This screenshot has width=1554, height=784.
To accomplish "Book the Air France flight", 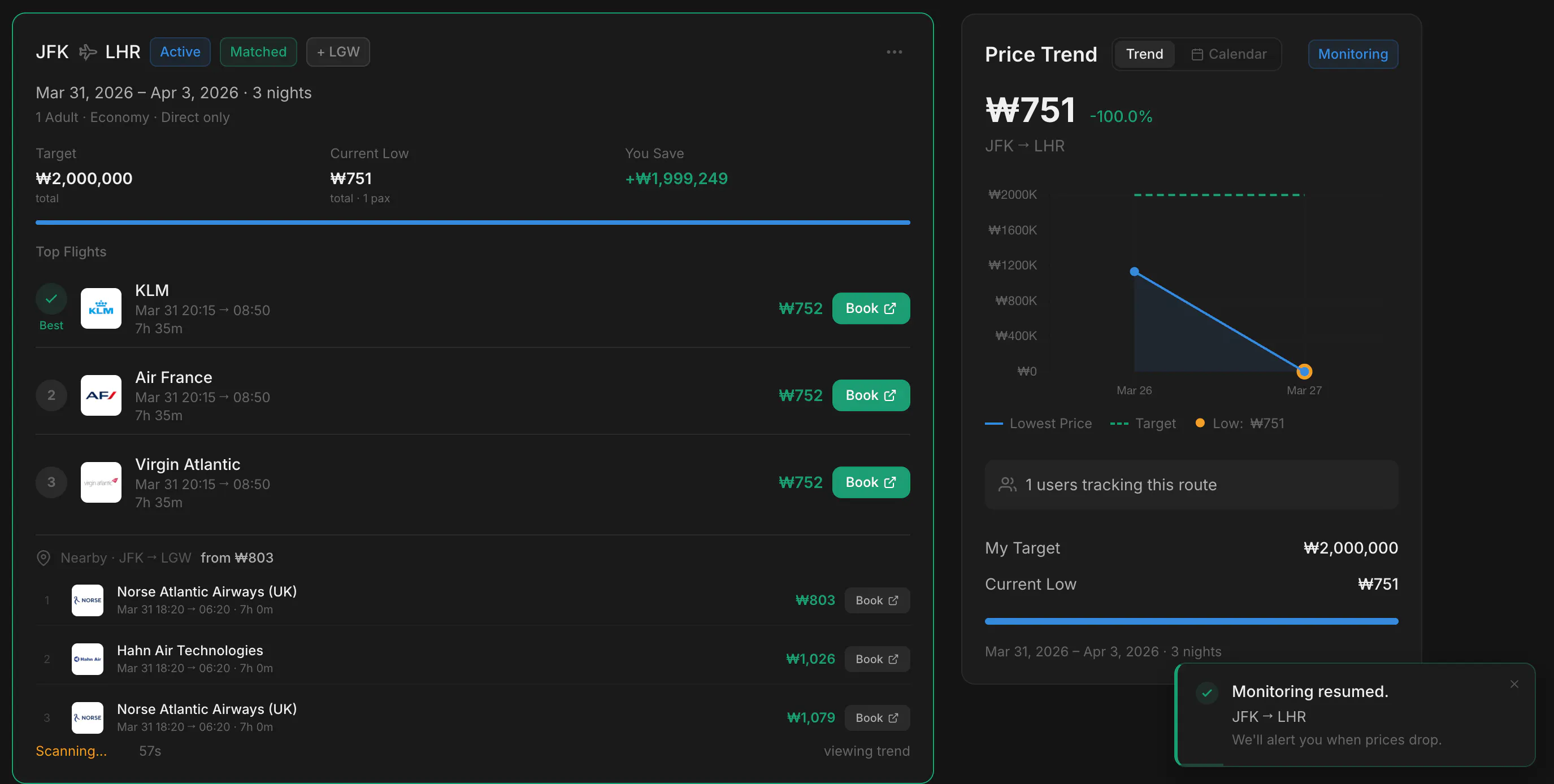I will click(870, 395).
